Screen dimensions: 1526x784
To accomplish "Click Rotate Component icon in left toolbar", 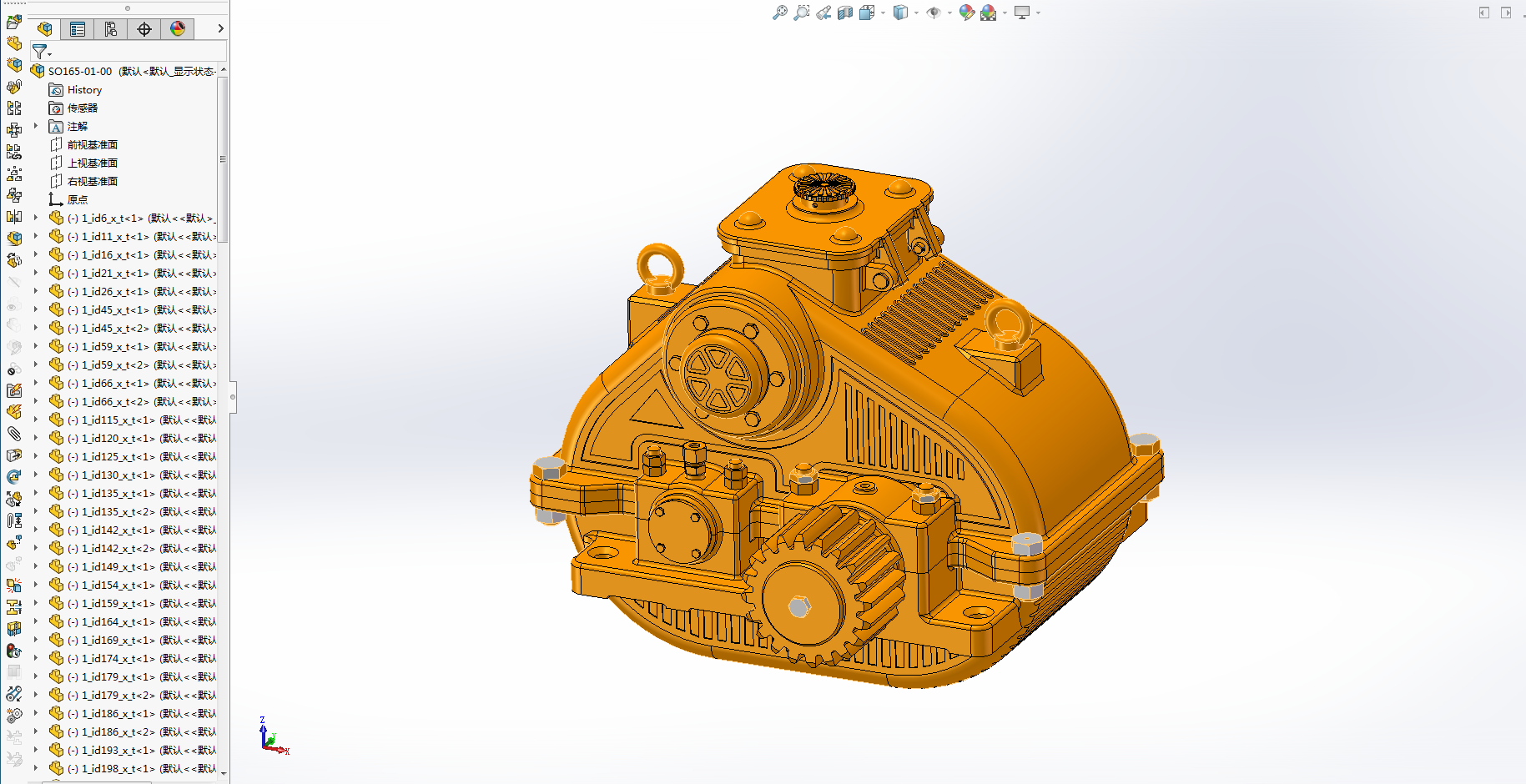I will click(x=14, y=477).
